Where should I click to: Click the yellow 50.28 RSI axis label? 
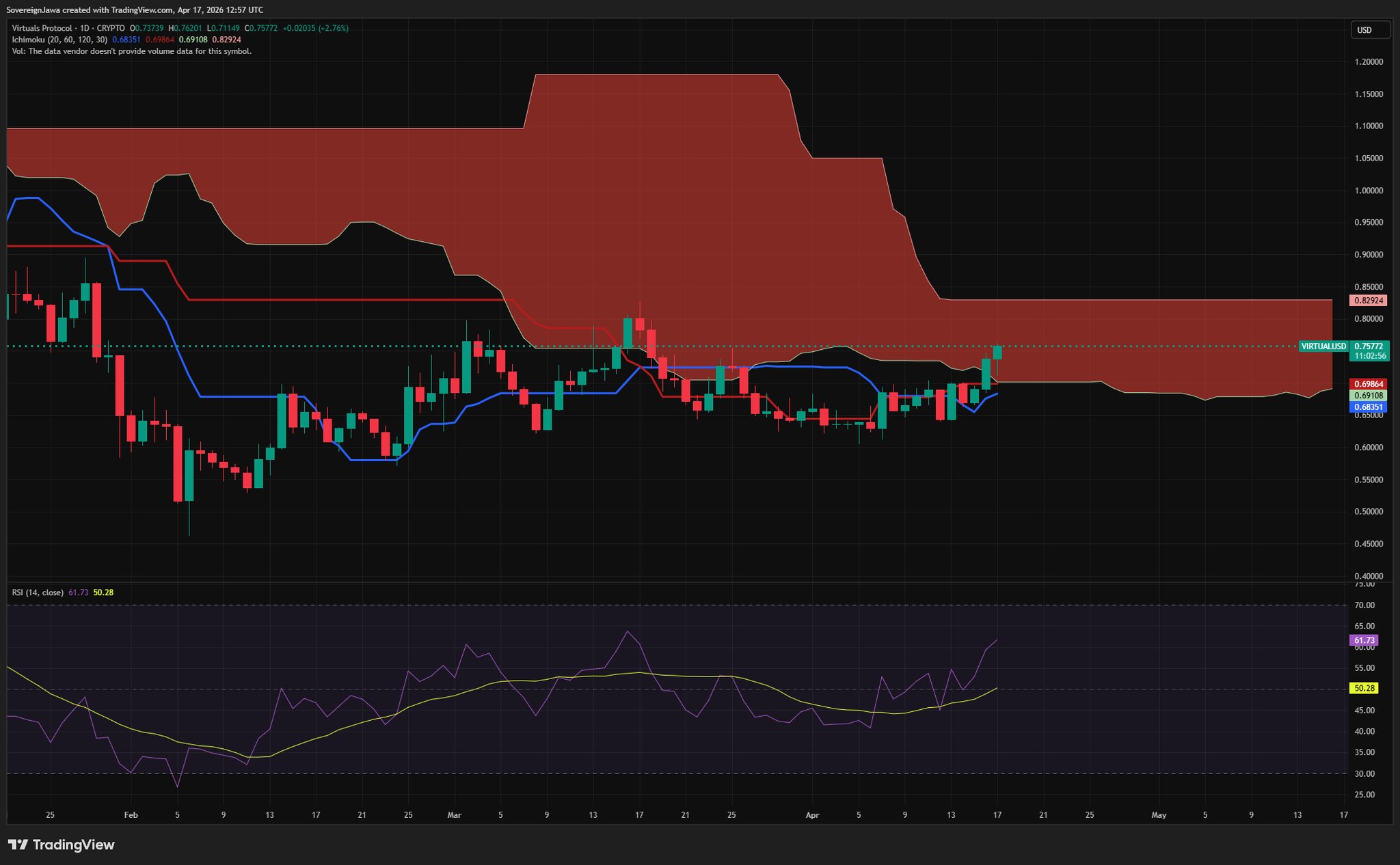pos(1363,688)
